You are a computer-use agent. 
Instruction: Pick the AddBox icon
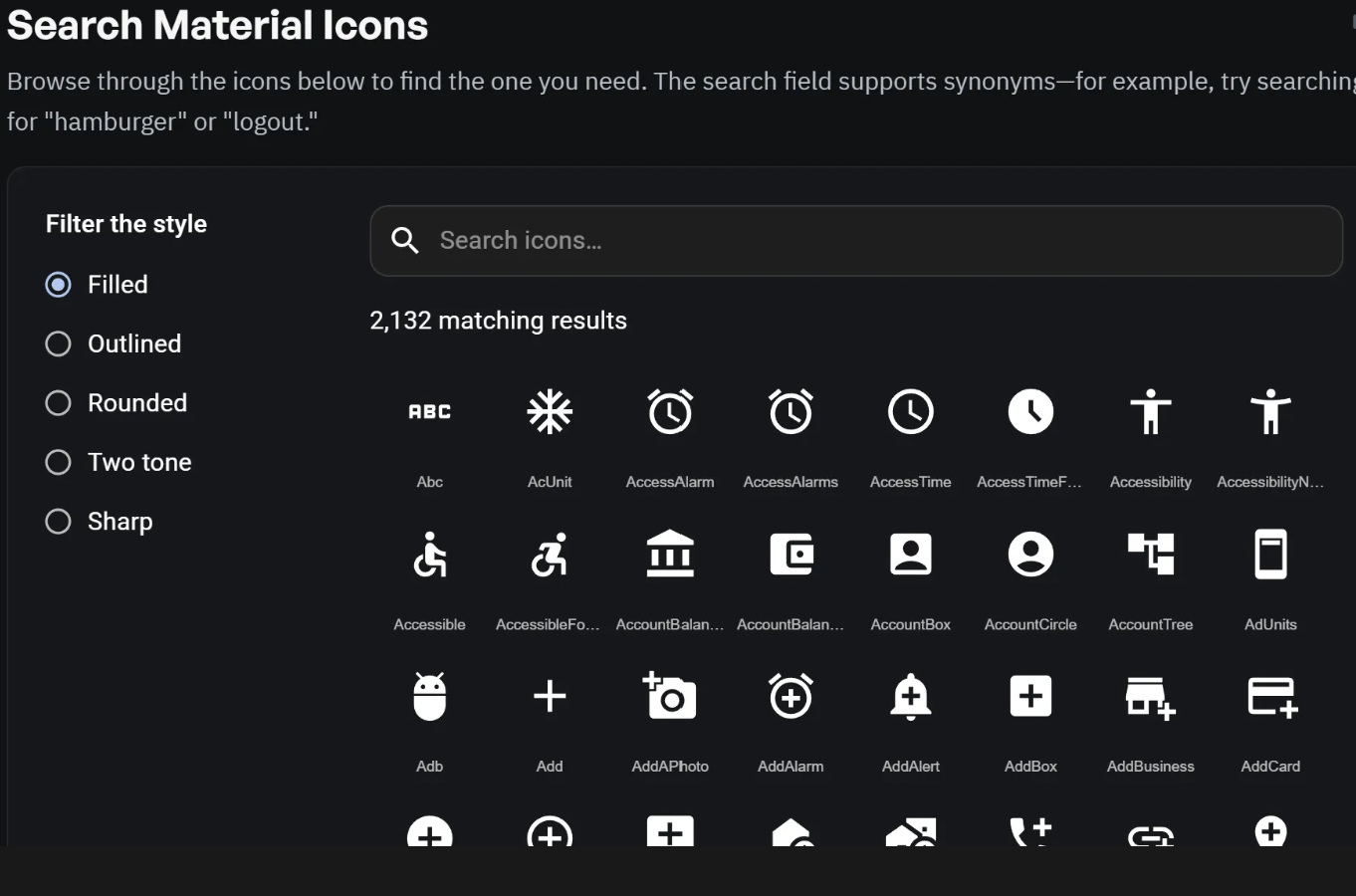(x=1030, y=696)
